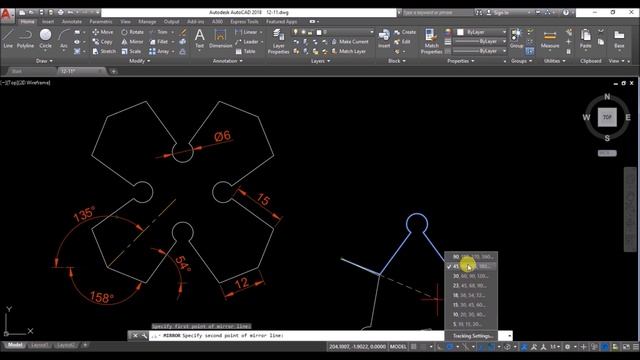The width and height of the screenshot is (640, 360).
Task: Open the Annotate ribbon tab
Action: pyautogui.click(x=72, y=22)
